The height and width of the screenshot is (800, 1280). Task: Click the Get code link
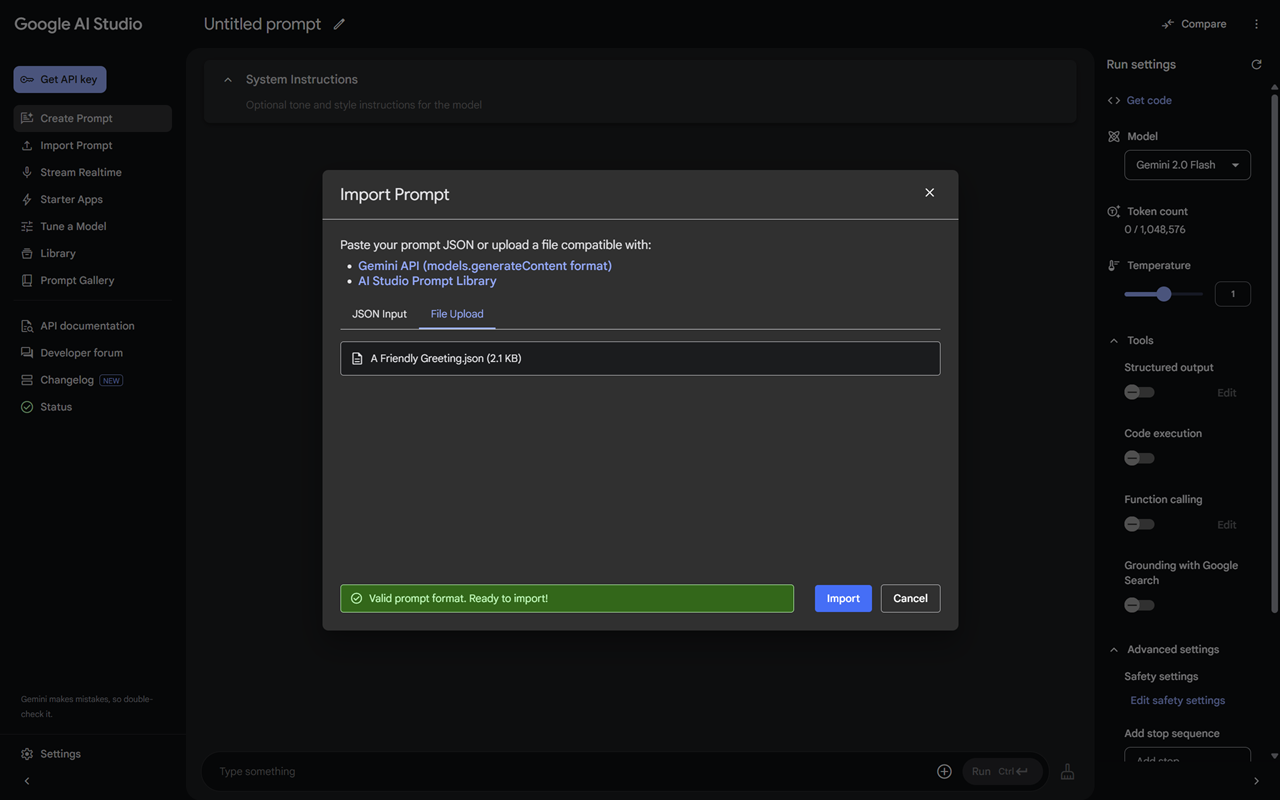(1149, 100)
